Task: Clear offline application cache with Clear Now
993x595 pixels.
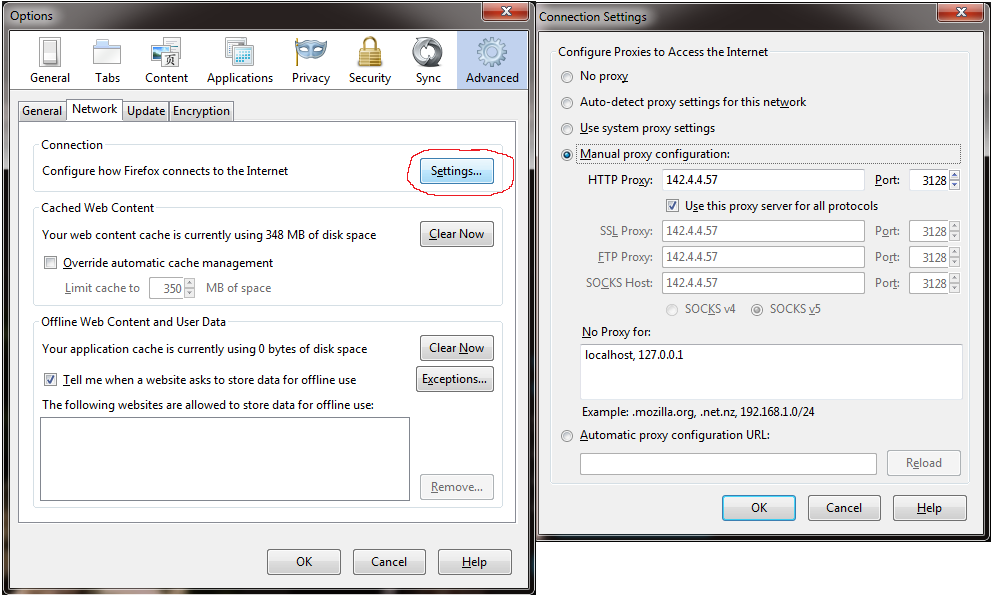Action: (457, 348)
